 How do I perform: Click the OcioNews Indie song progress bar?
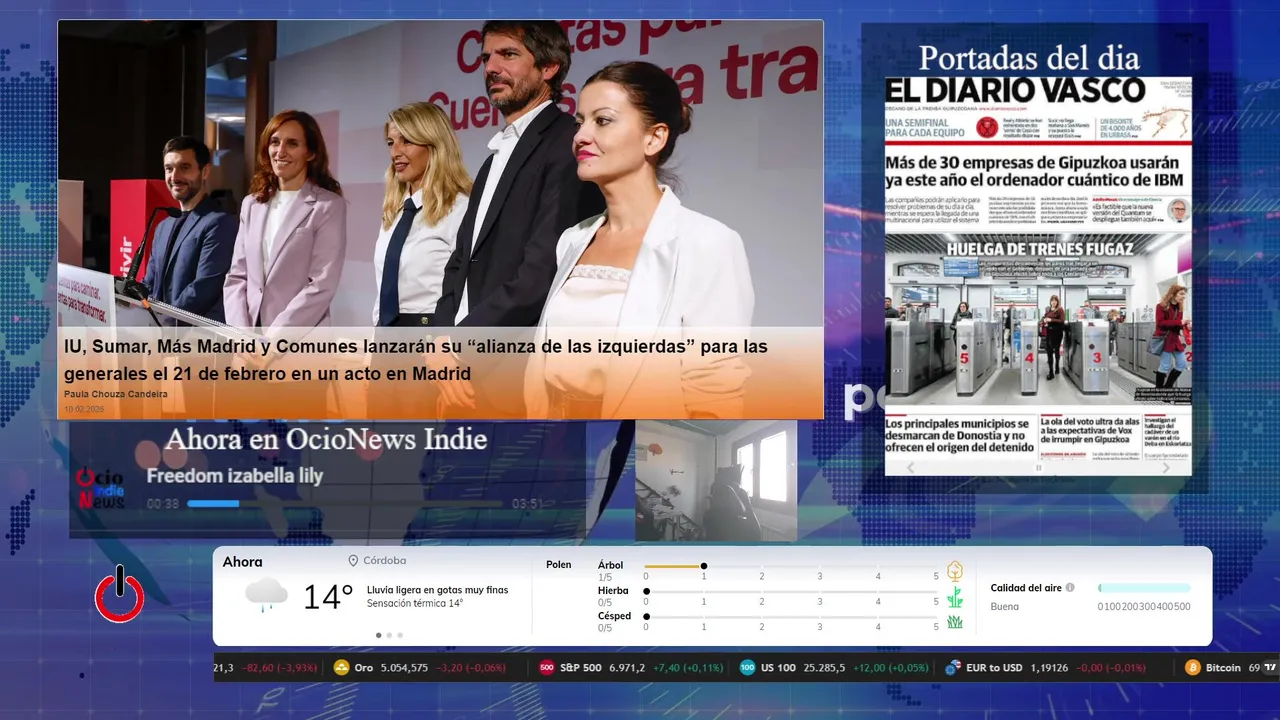pos(346,504)
